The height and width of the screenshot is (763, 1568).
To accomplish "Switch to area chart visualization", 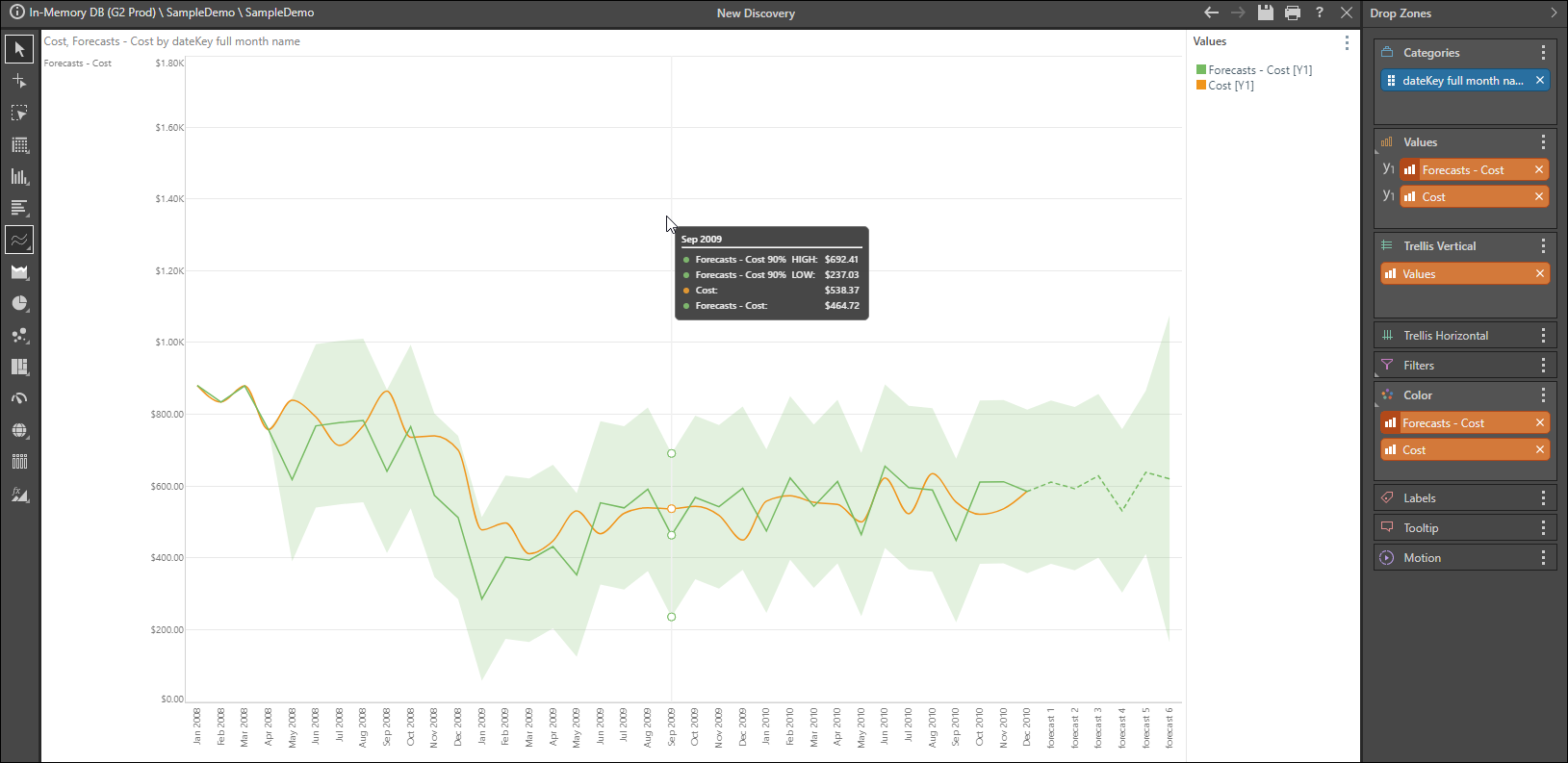I will 19,271.
